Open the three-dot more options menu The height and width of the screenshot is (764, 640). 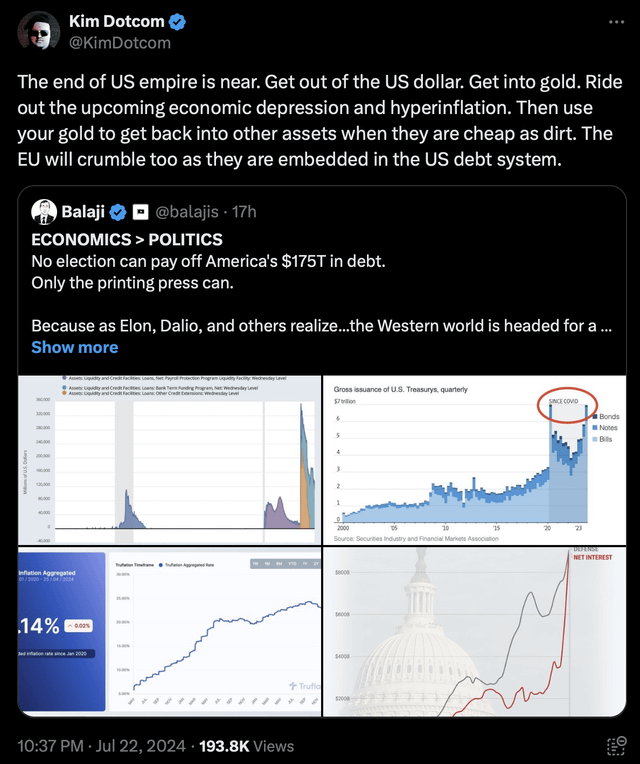point(610,24)
